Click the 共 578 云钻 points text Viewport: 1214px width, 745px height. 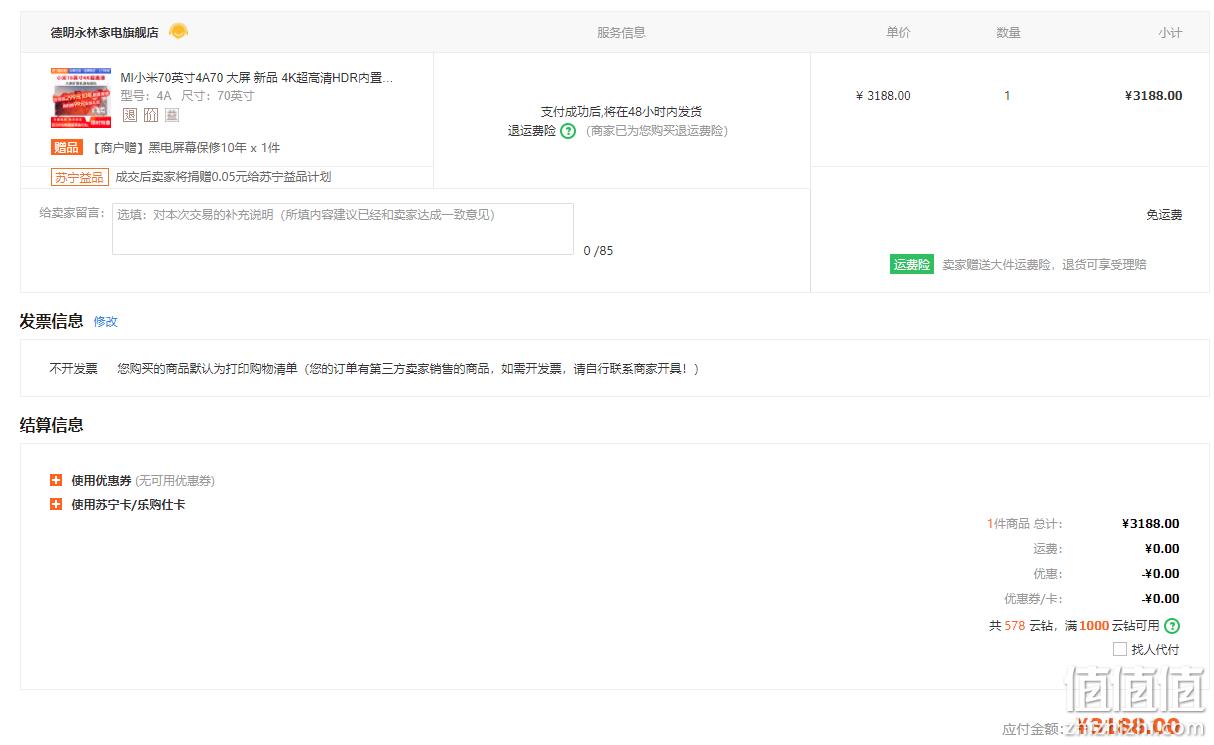[x=1021, y=626]
